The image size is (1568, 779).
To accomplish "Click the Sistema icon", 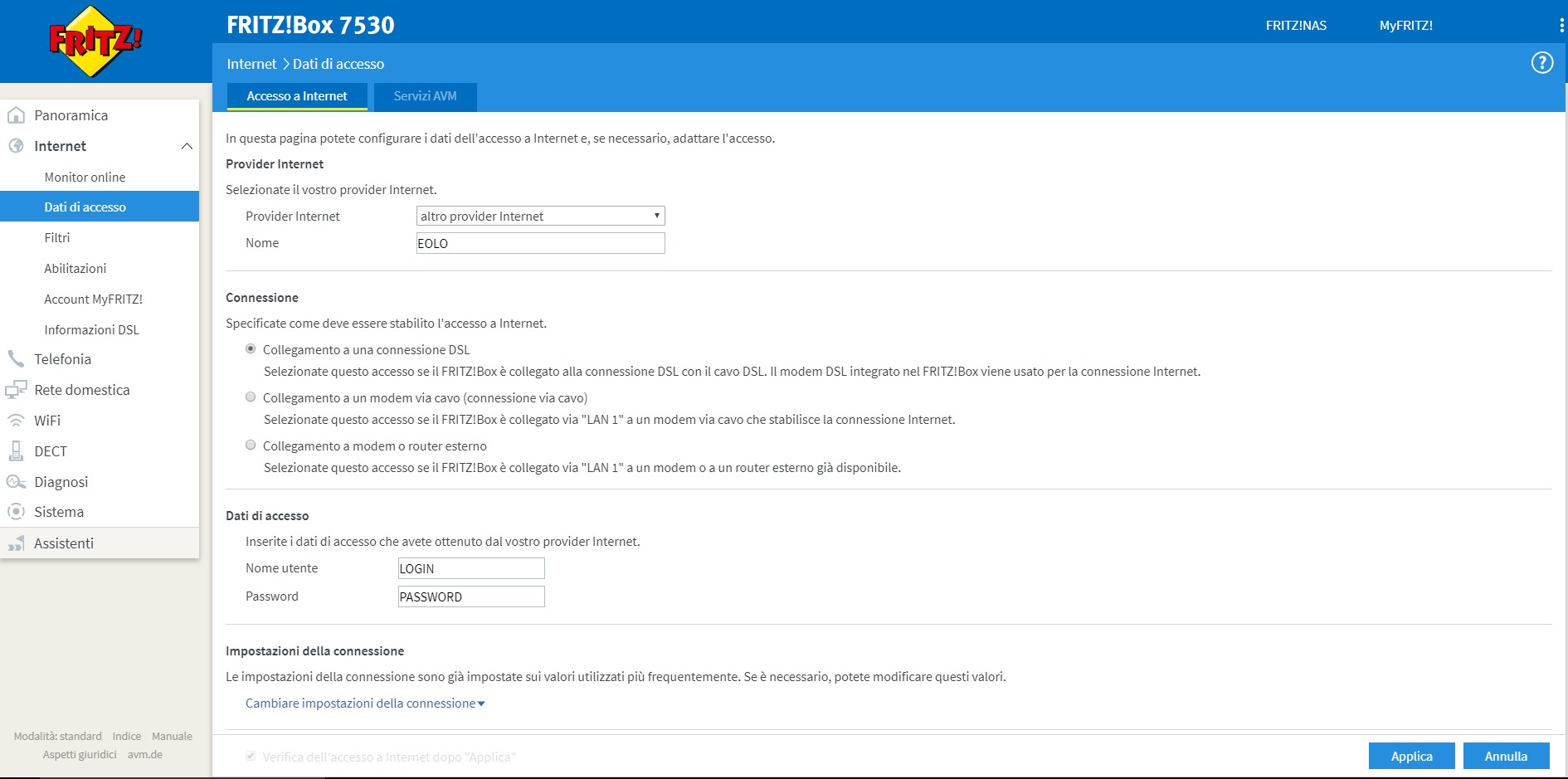I will pos(16,512).
